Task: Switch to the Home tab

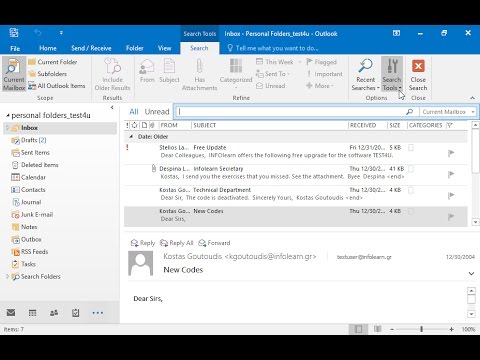Action: pyautogui.click(x=48, y=48)
